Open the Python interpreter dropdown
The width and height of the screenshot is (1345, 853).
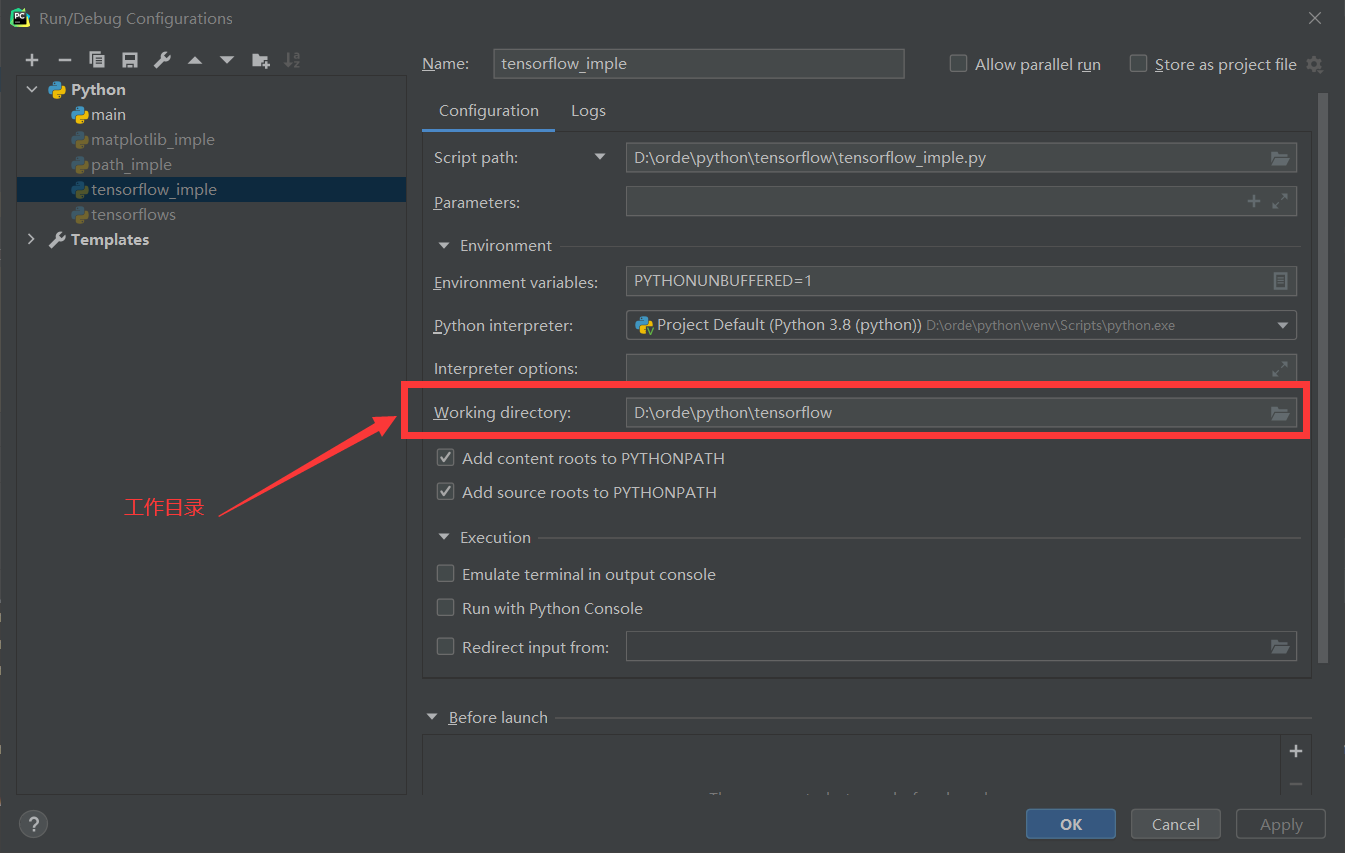click(1283, 325)
